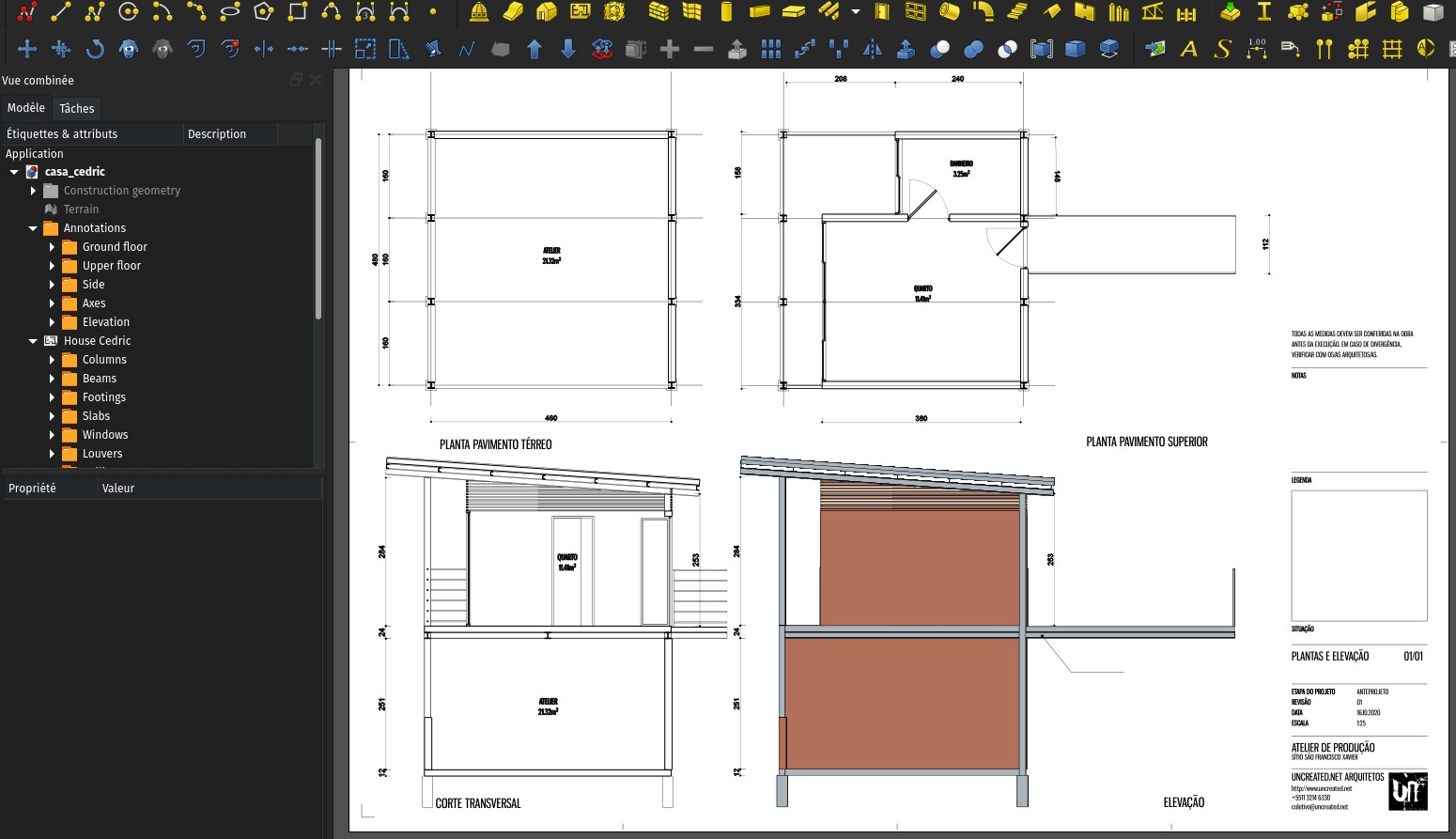Select the Arch Door tool
The image size is (1456, 839).
click(881, 12)
